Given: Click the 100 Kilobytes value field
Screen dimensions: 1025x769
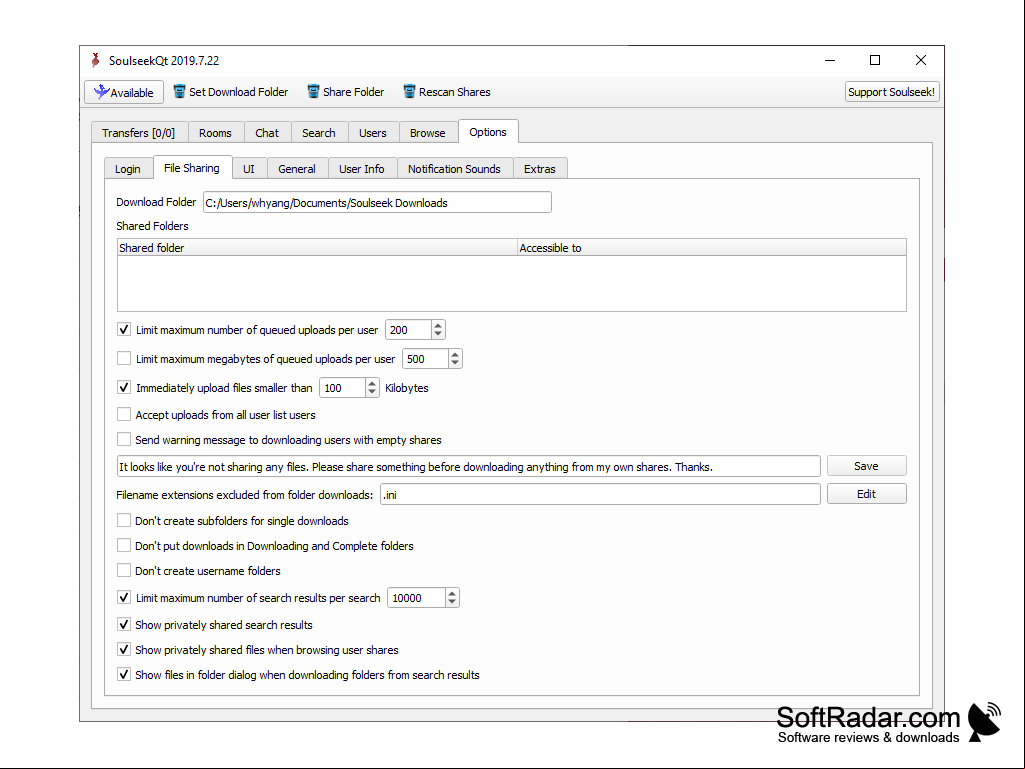Looking at the screenshot, I should [343, 388].
